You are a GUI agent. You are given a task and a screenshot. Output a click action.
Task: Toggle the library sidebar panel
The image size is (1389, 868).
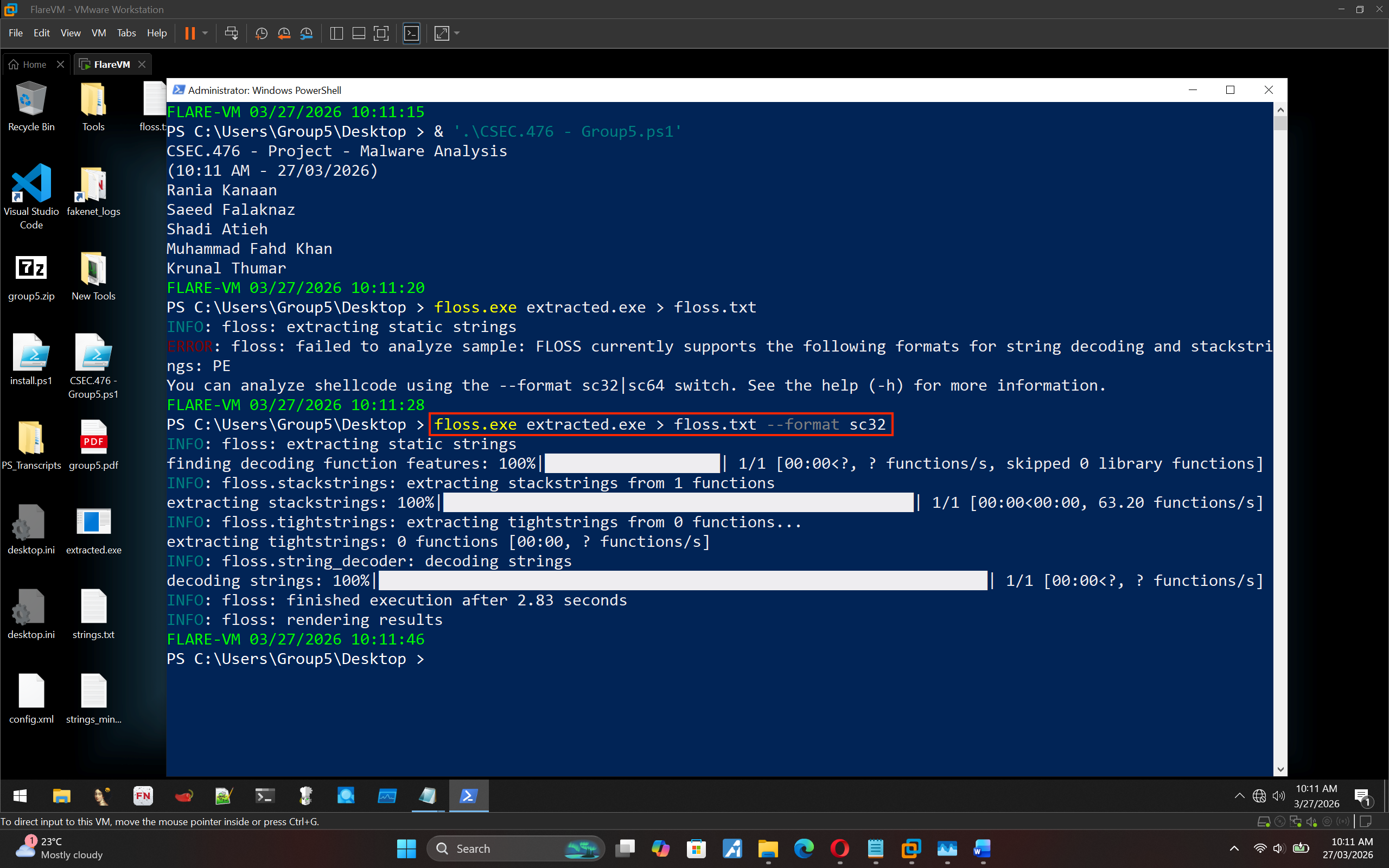(x=337, y=33)
